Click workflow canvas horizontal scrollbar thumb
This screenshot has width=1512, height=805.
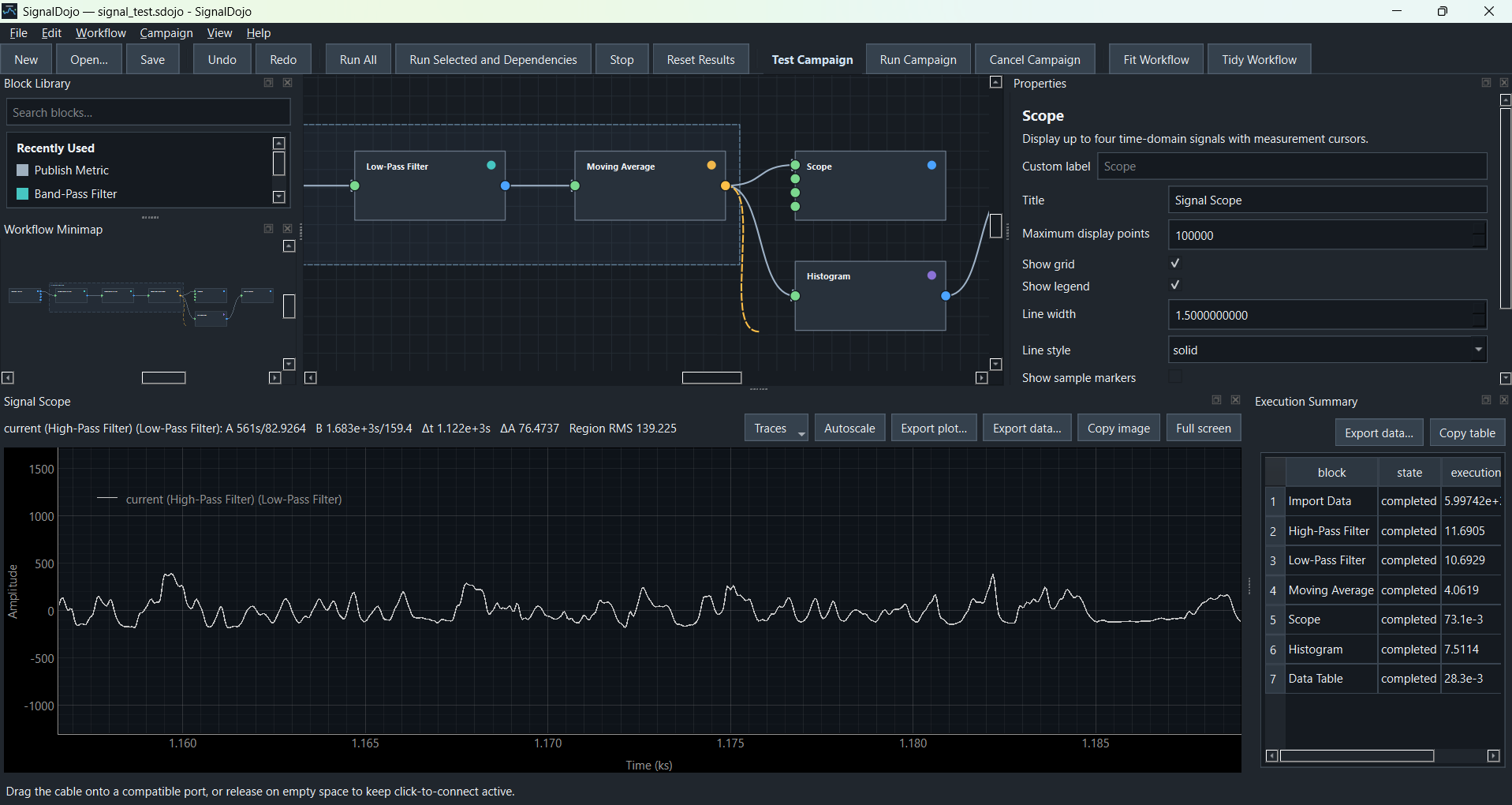coord(711,378)
